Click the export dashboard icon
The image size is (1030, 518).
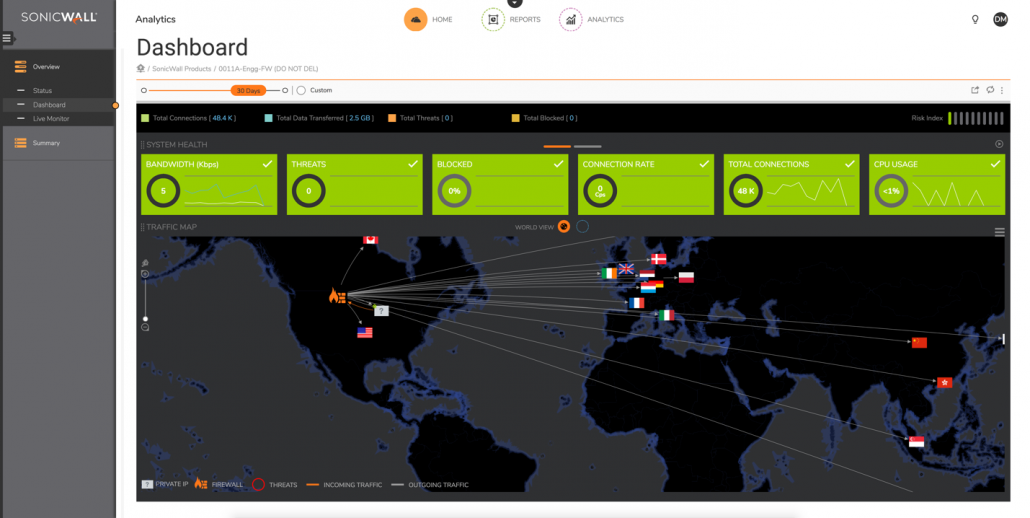point(975,90)
